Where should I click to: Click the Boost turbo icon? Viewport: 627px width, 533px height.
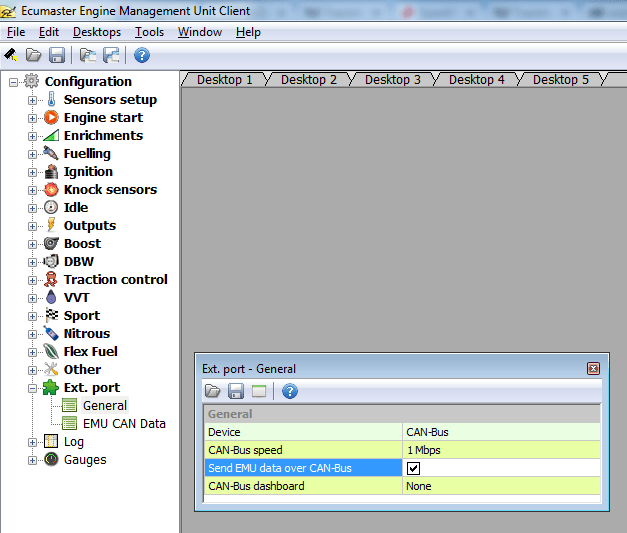tap(51, 243)
